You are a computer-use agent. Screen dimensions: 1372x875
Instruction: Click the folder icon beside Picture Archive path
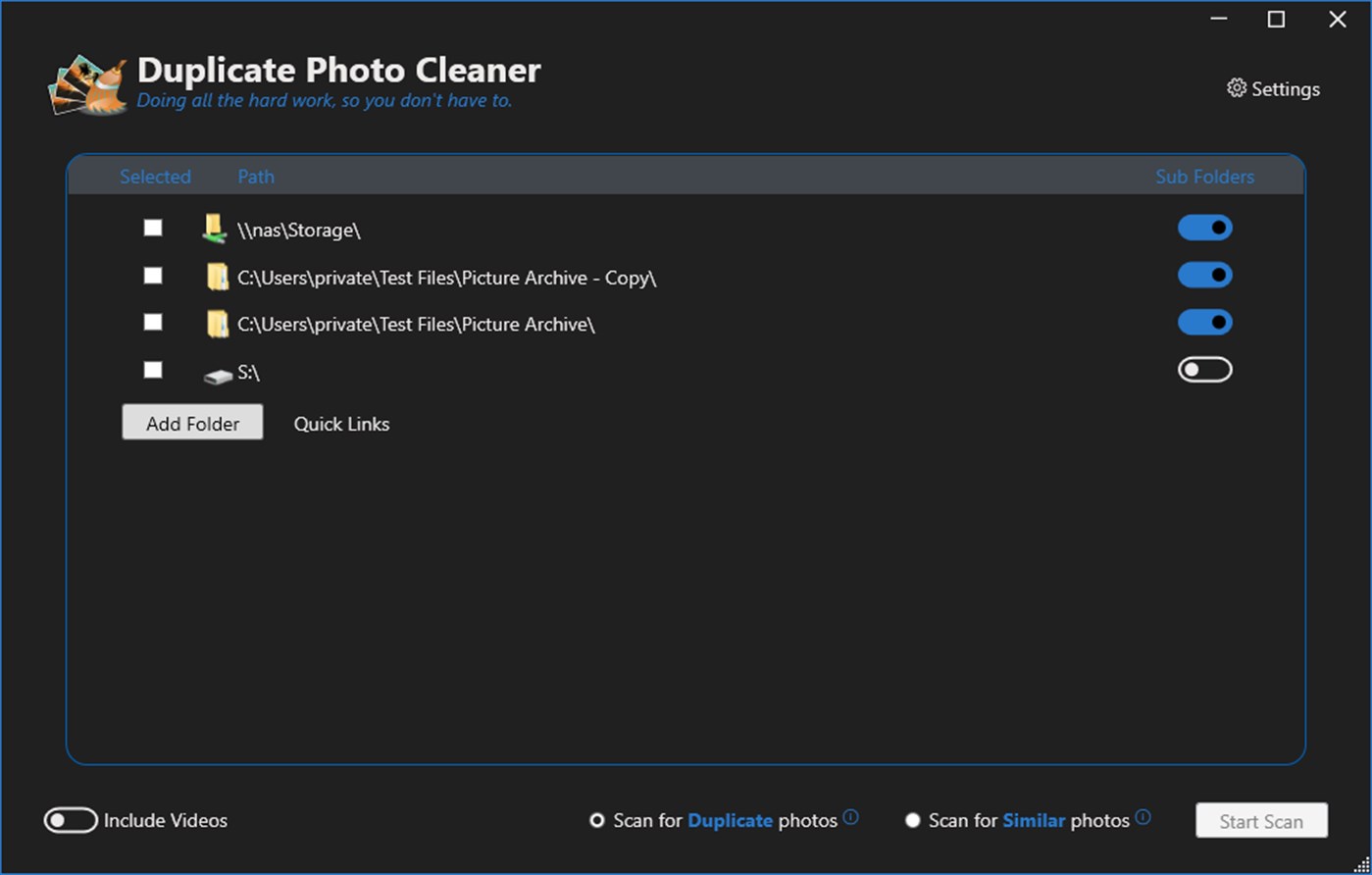point(217,324)
